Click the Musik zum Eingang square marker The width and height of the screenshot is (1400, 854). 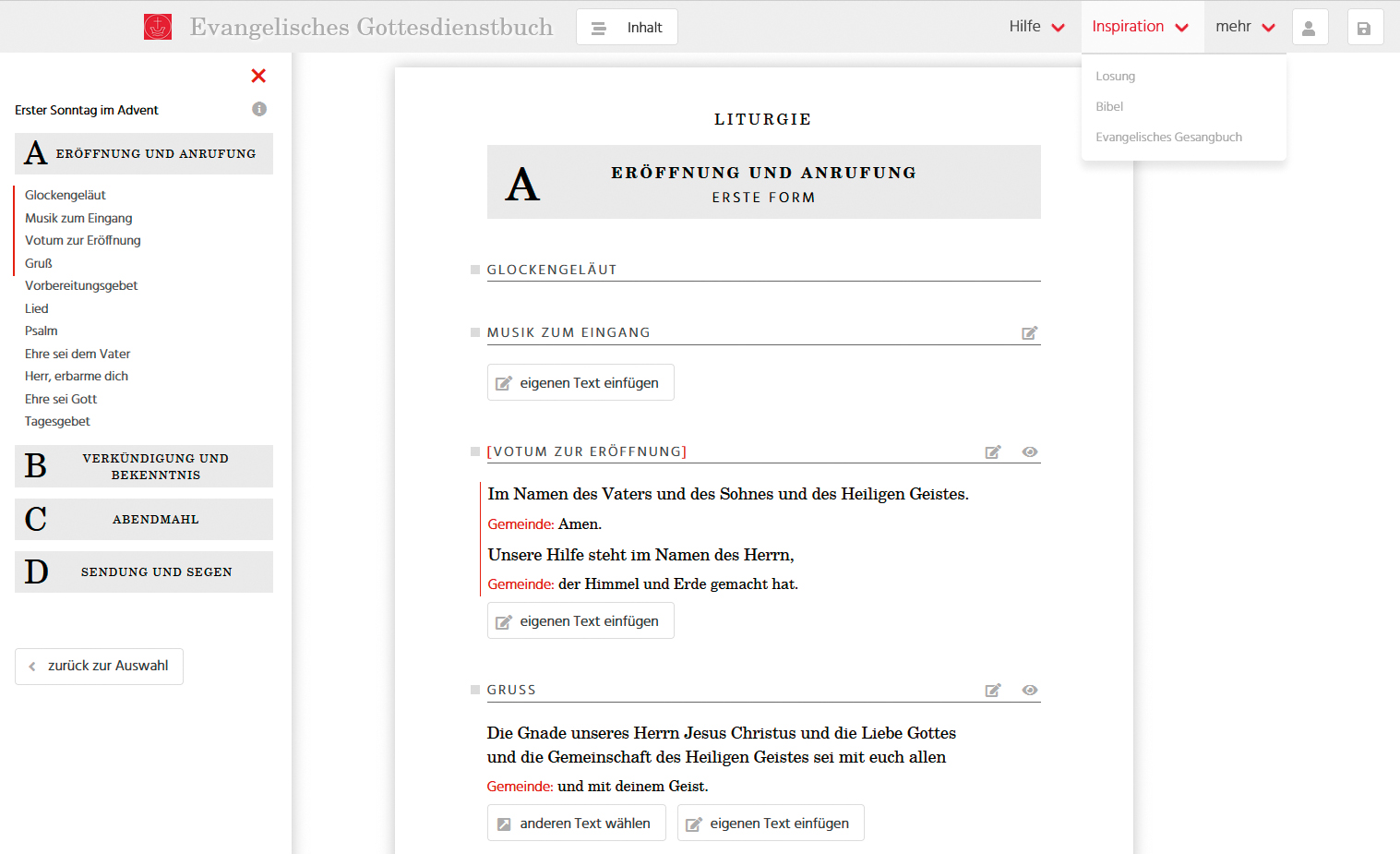tap(475, 332)
